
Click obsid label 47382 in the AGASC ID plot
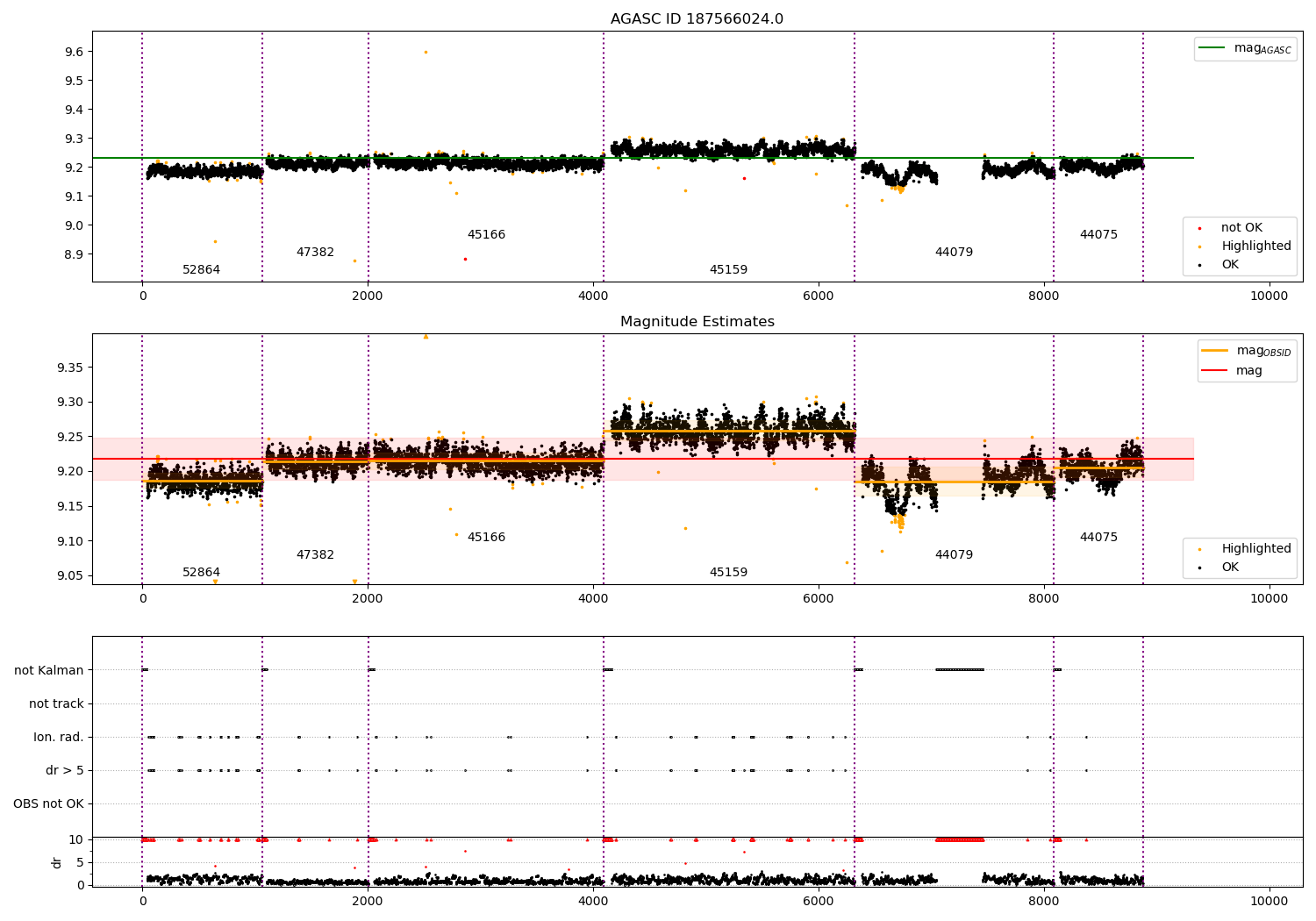coord(315,253)
